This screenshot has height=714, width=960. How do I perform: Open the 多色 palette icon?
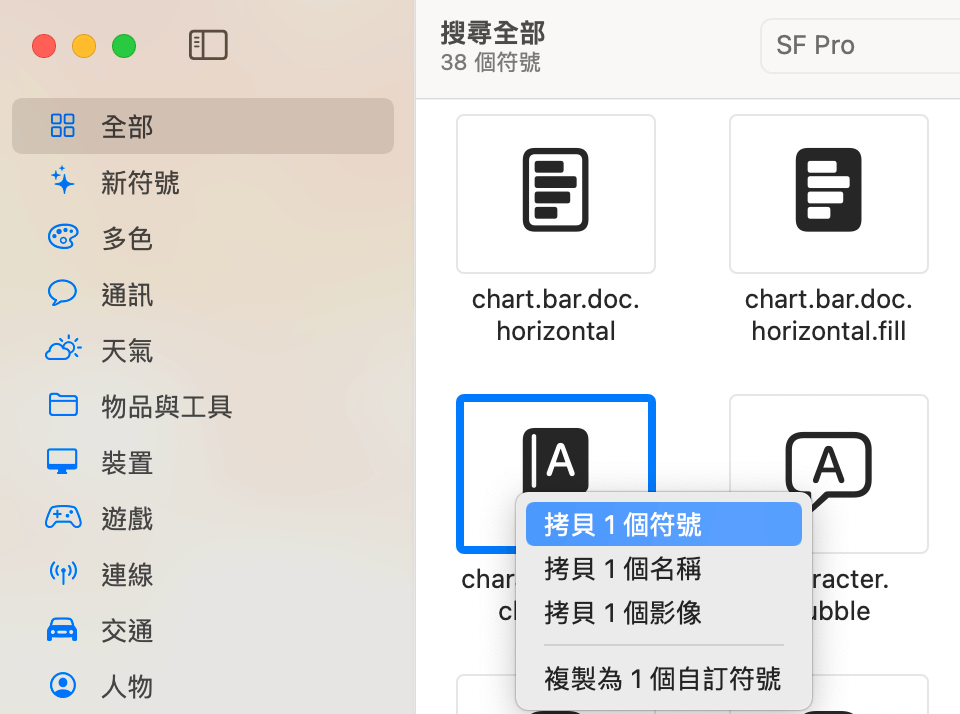coord(63,237)
